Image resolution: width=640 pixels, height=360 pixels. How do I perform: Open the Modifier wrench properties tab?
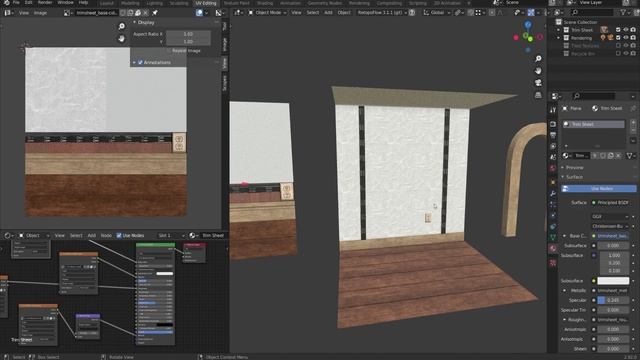tap(553, 194)
